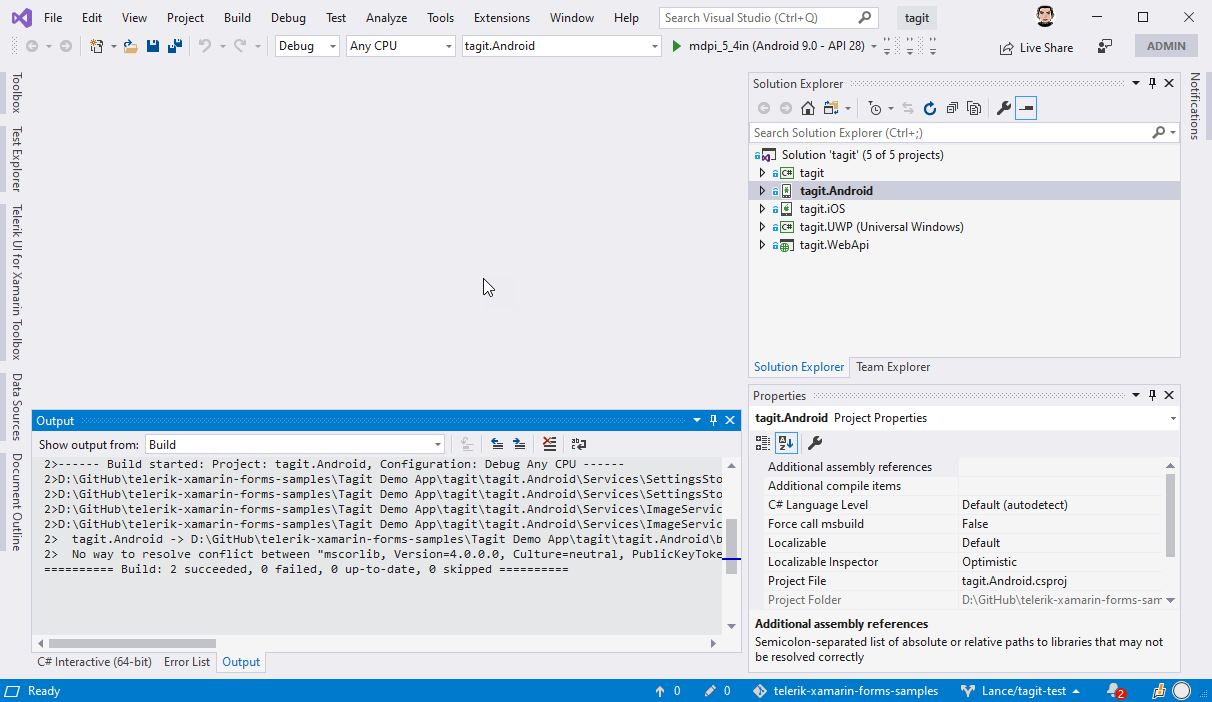The image size is (1212, 702).
Task: Click Collapse All in Solution Explorer toolbar
Action: [952, 108]
